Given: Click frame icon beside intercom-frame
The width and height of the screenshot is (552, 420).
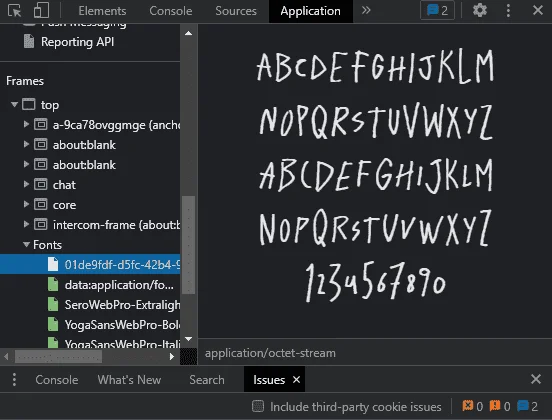Looking at the screenshot, I should point(40,224).
